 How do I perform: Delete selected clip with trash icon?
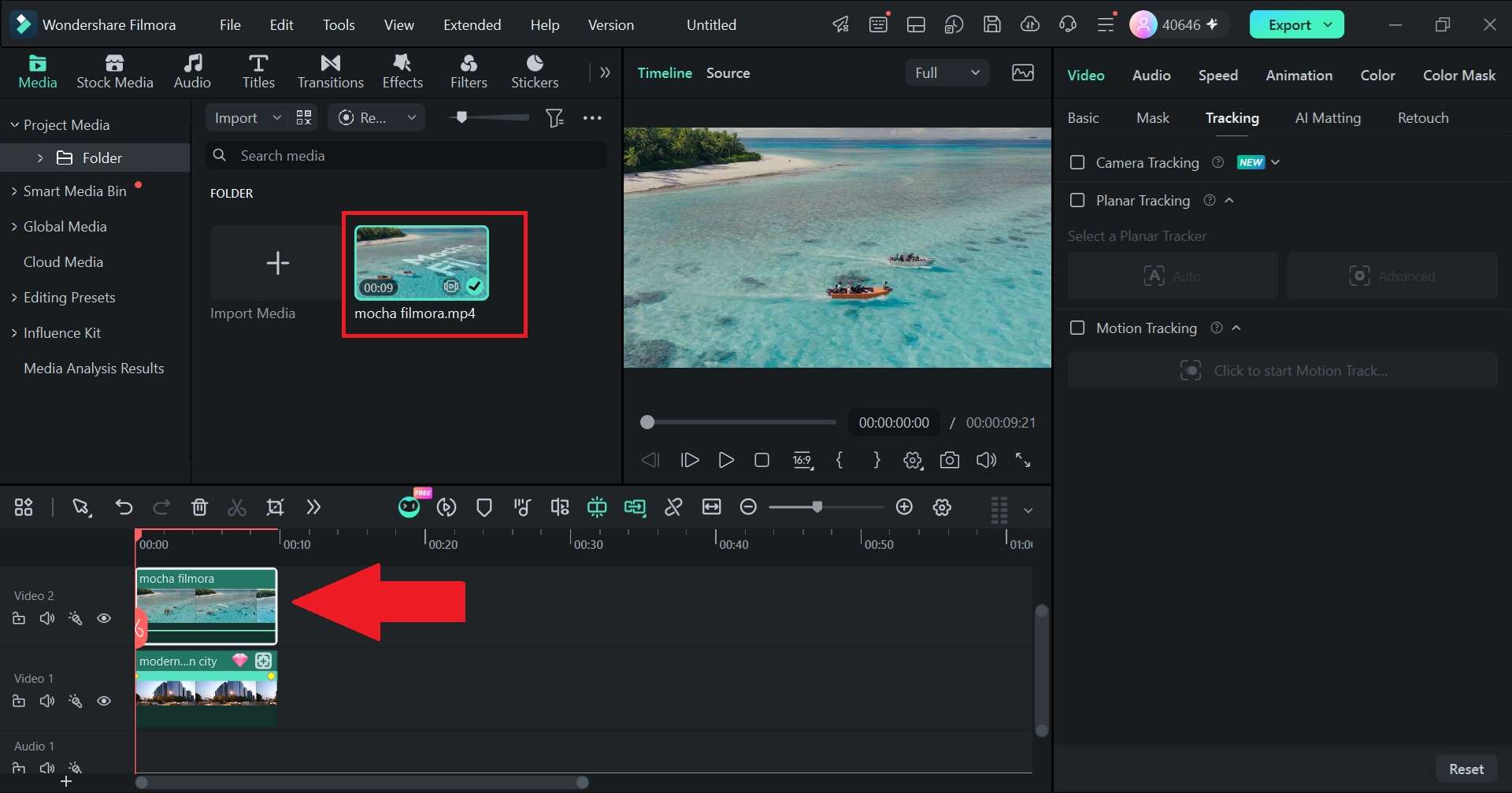pos(199,507)
